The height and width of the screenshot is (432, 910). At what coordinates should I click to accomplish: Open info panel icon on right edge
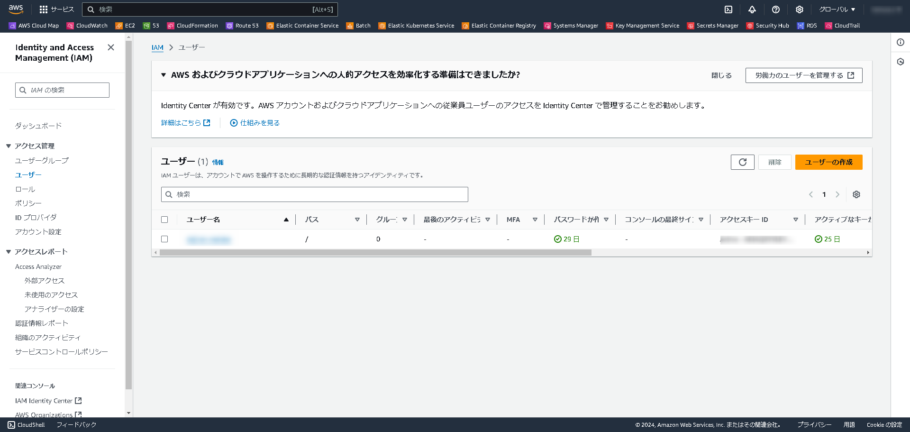pos(900,42)
